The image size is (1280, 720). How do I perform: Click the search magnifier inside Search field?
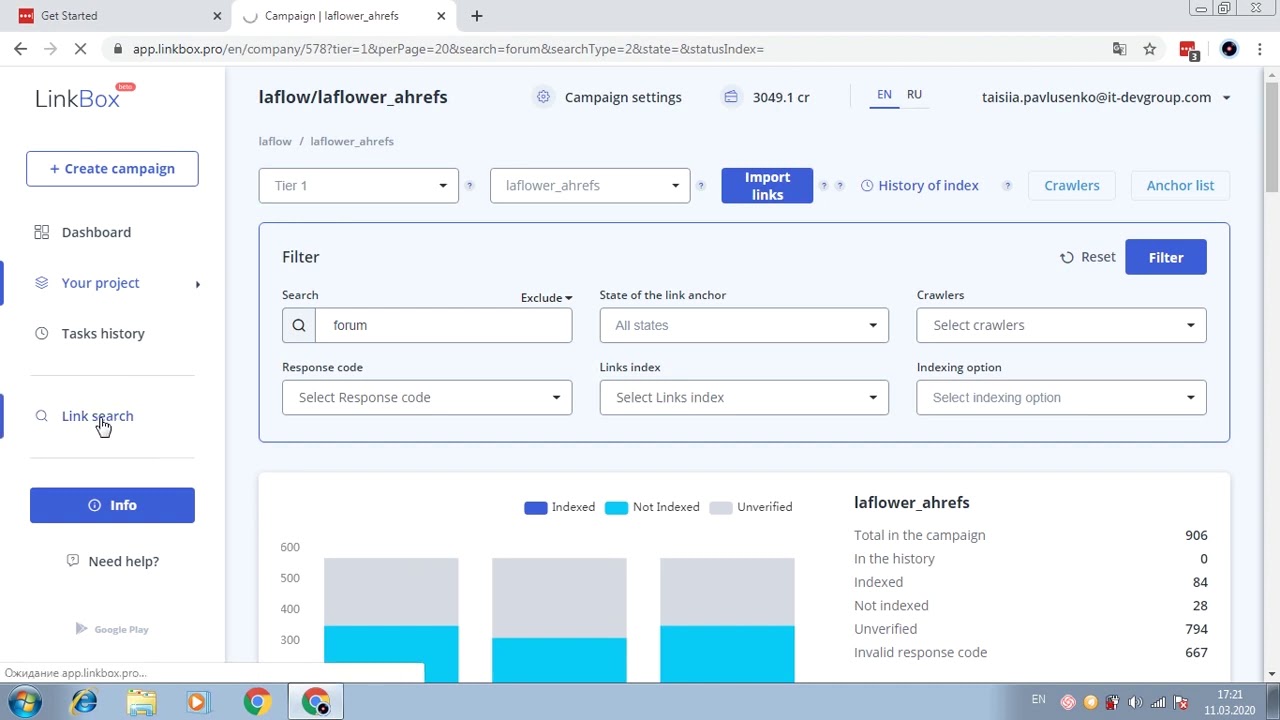[x=298, y=325]
